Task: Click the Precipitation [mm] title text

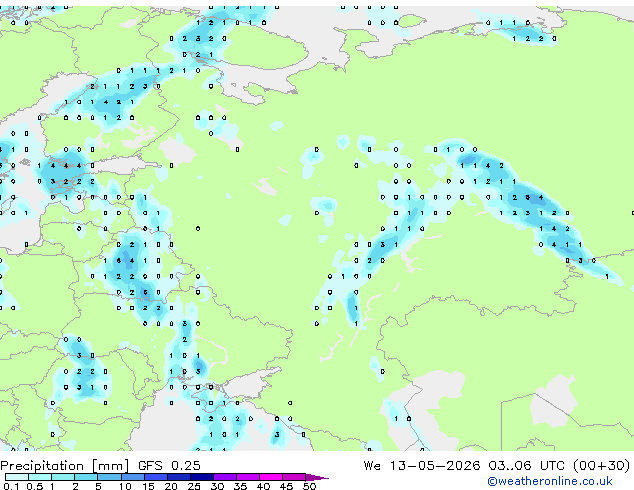Action: pos(65,466)
